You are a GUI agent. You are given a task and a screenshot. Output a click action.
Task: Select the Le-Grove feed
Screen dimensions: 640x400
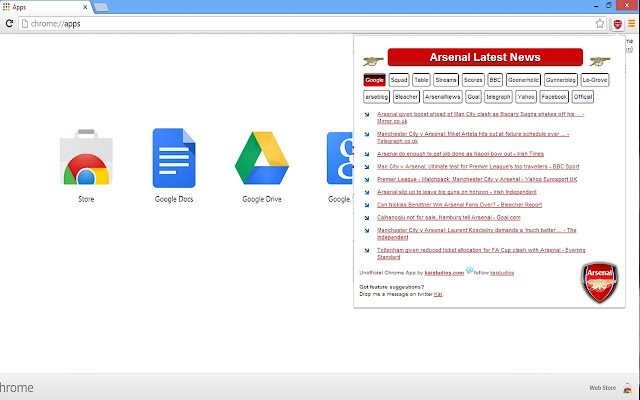[x=595, y=80]
